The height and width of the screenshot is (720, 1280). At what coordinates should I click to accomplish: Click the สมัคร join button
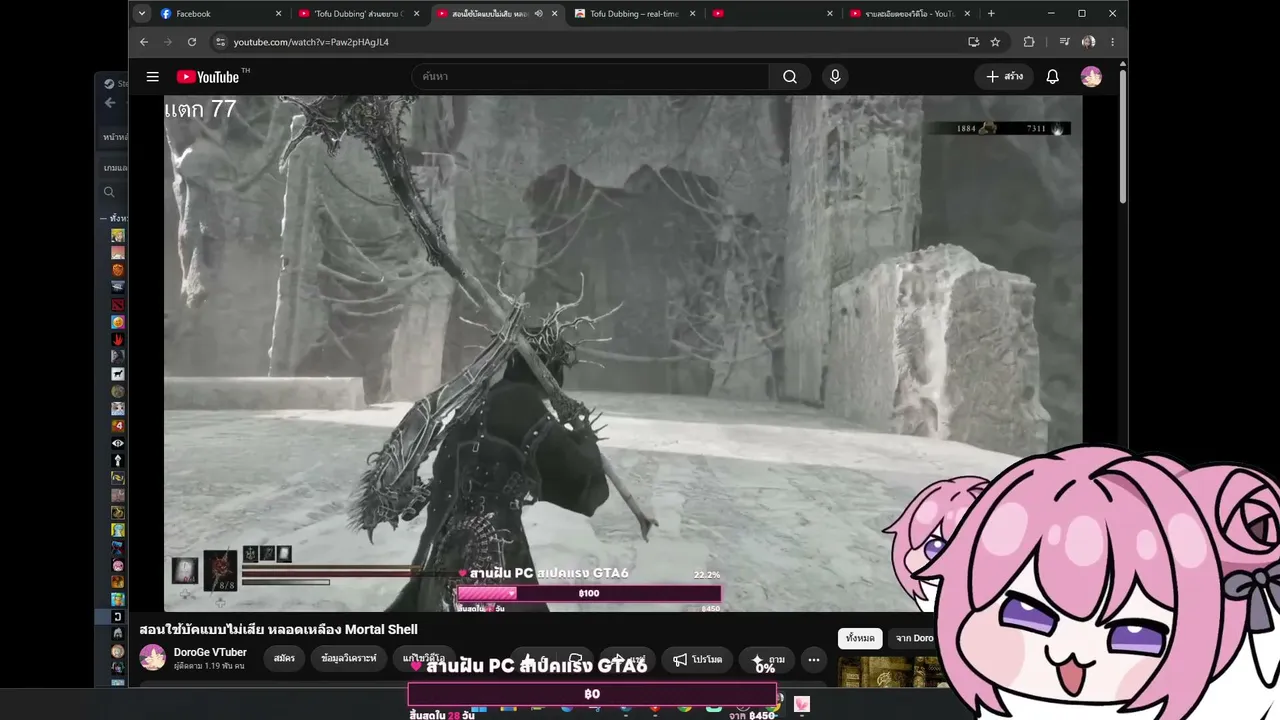pos(284,659)
